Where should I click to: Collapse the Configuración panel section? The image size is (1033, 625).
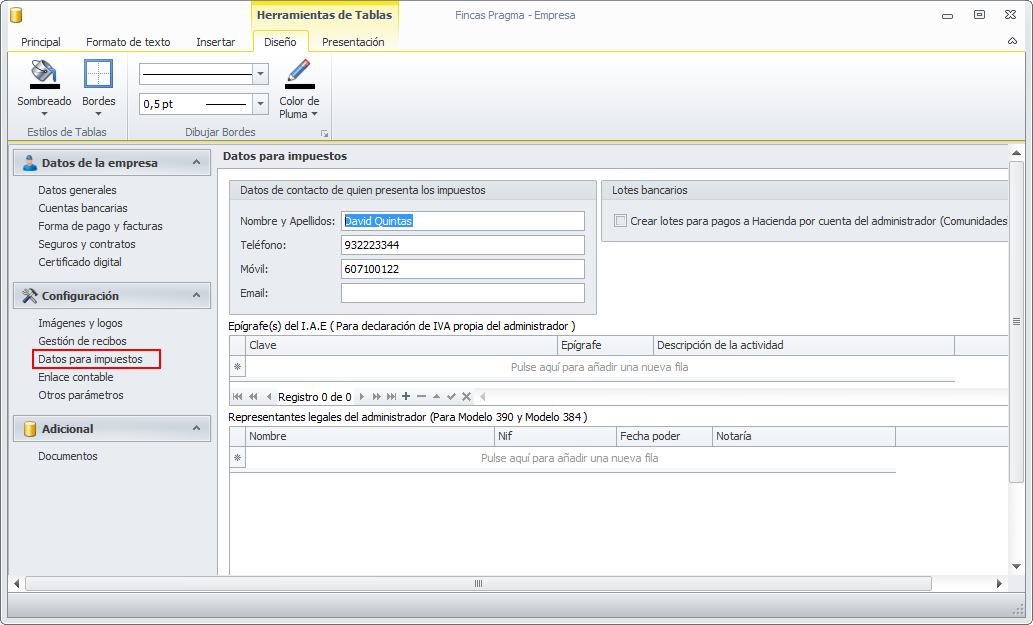pos(197,296)
